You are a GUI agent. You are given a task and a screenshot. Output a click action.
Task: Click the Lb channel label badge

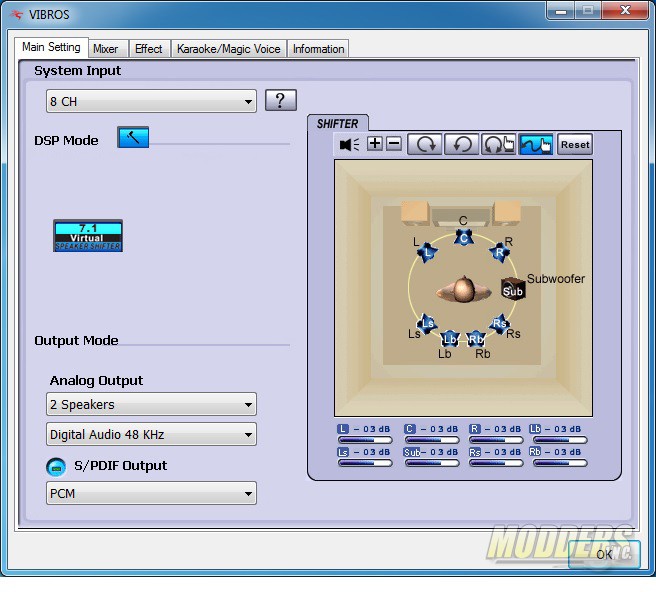pos(535,429)
